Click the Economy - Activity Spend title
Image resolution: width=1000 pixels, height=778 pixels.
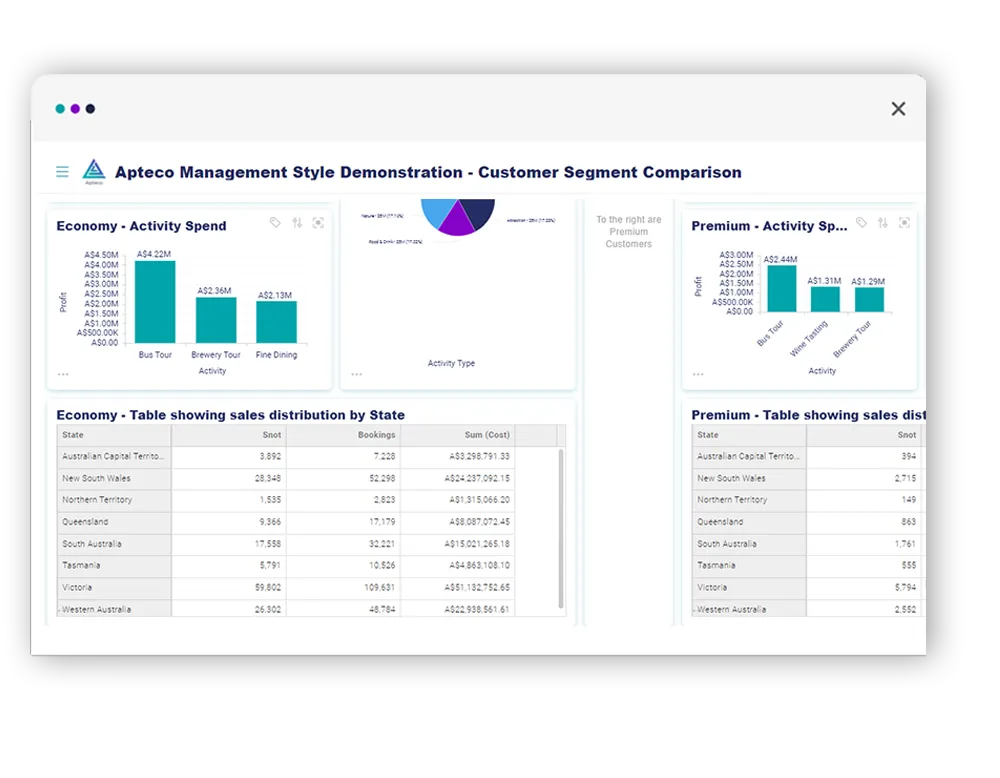pyautogui.click(x=142, y=226)
